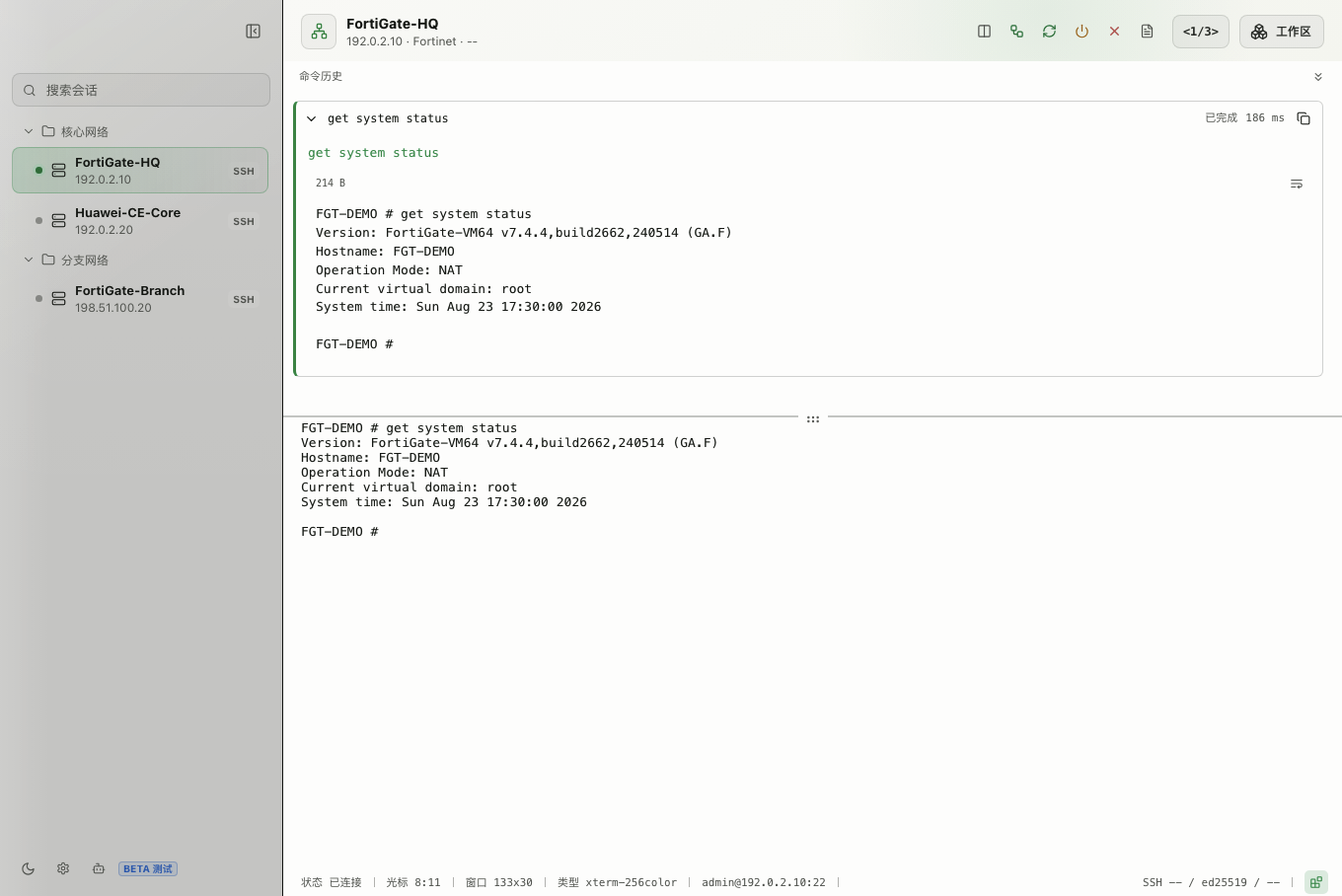This screenshot has width=1342, height=896.
Task: Click the 已完成 completion label
Action: point(1221,118)
